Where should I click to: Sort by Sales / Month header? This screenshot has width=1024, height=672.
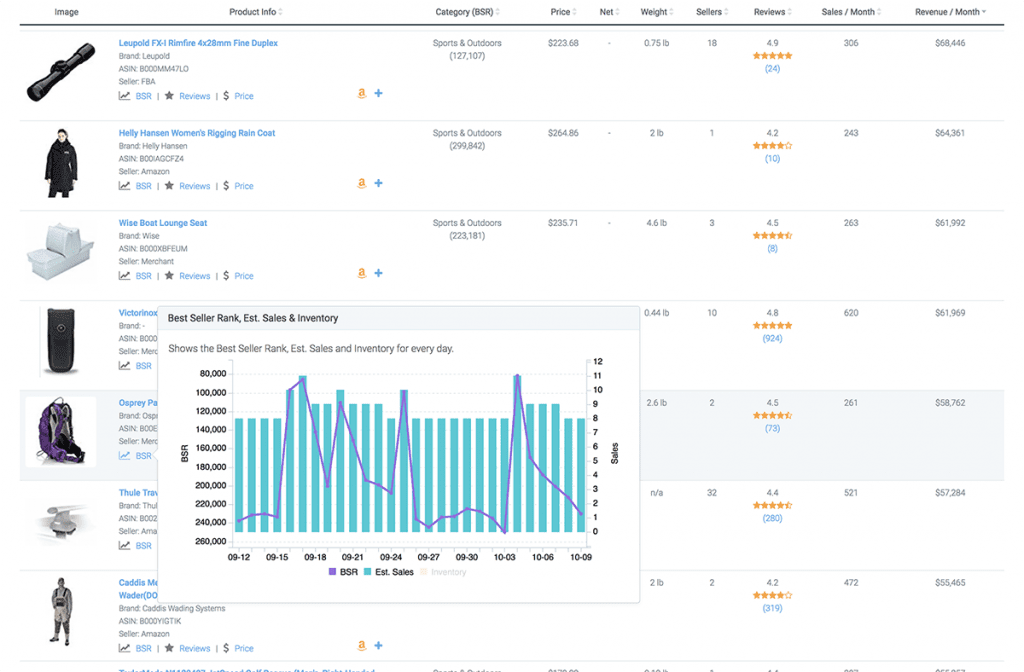coord(850,12)
